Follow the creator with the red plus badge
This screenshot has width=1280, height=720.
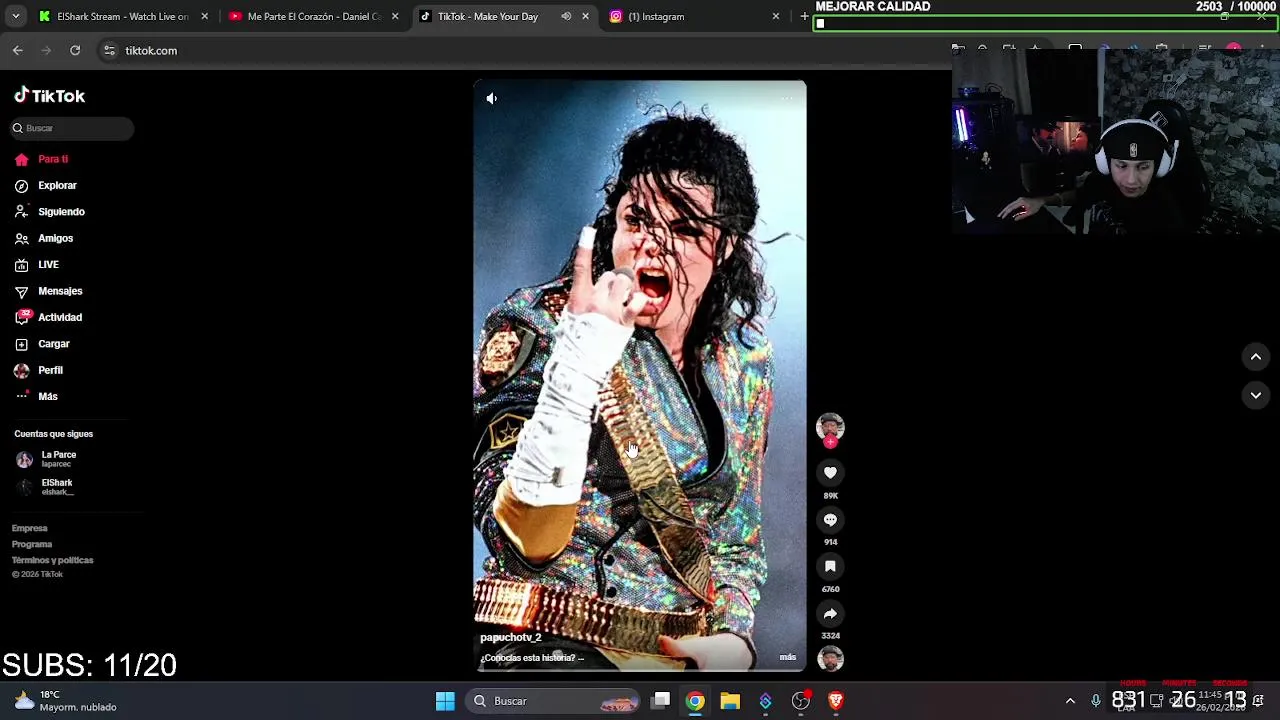coord(830,441)
